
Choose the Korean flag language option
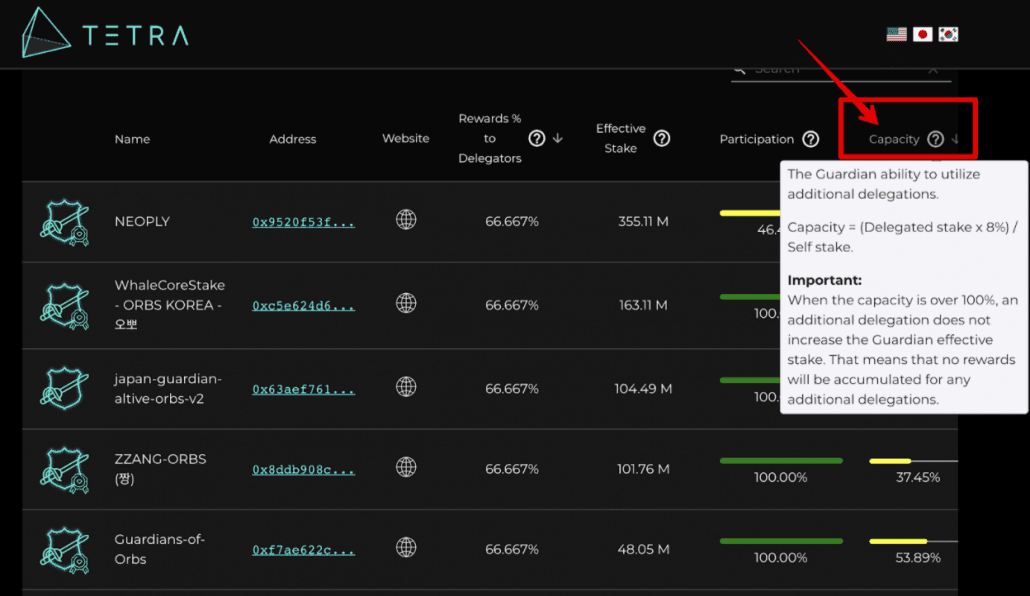pyautogui.click(x=948, y=34)
